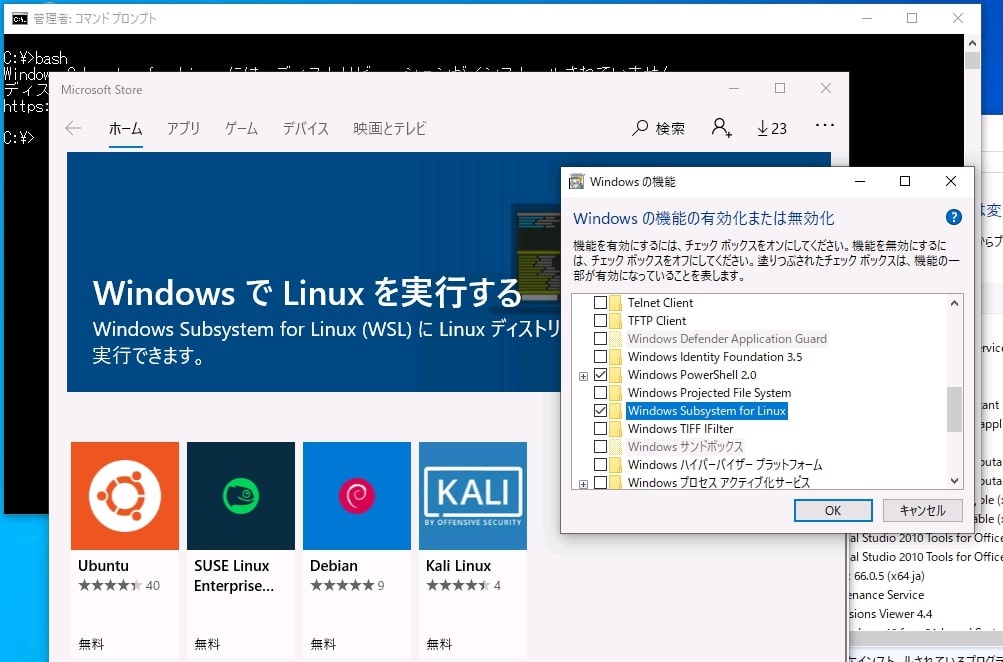Open the account sign-in icon in Store

click(722, 128)
